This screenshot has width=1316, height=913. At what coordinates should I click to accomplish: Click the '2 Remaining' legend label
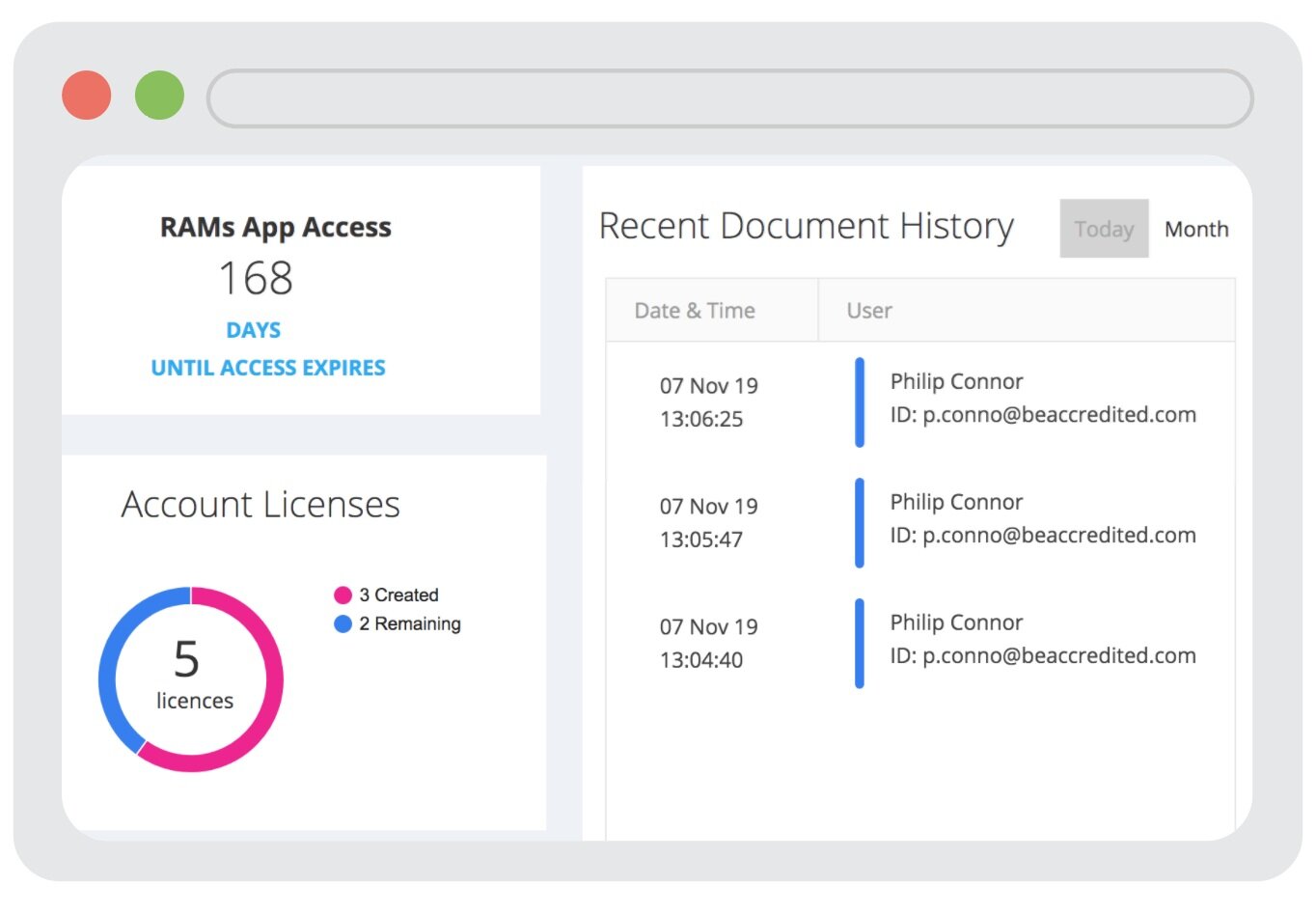[410, 624]
